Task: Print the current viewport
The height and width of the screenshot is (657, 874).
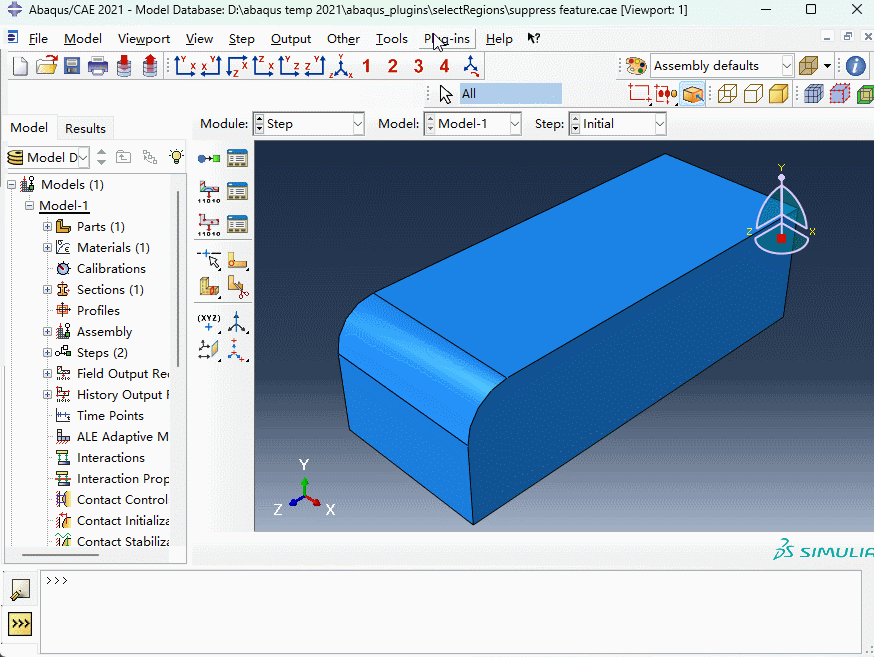Action: pyautogui.click(x=96, y=64)
